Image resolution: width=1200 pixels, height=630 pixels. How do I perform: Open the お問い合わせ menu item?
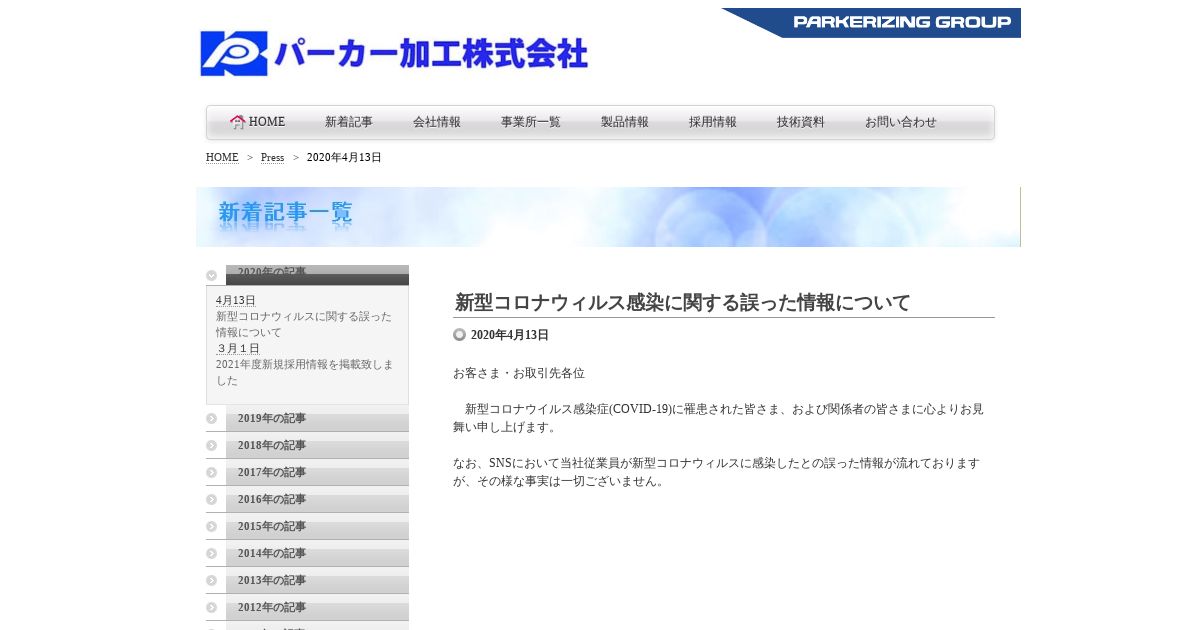[901, 122]
